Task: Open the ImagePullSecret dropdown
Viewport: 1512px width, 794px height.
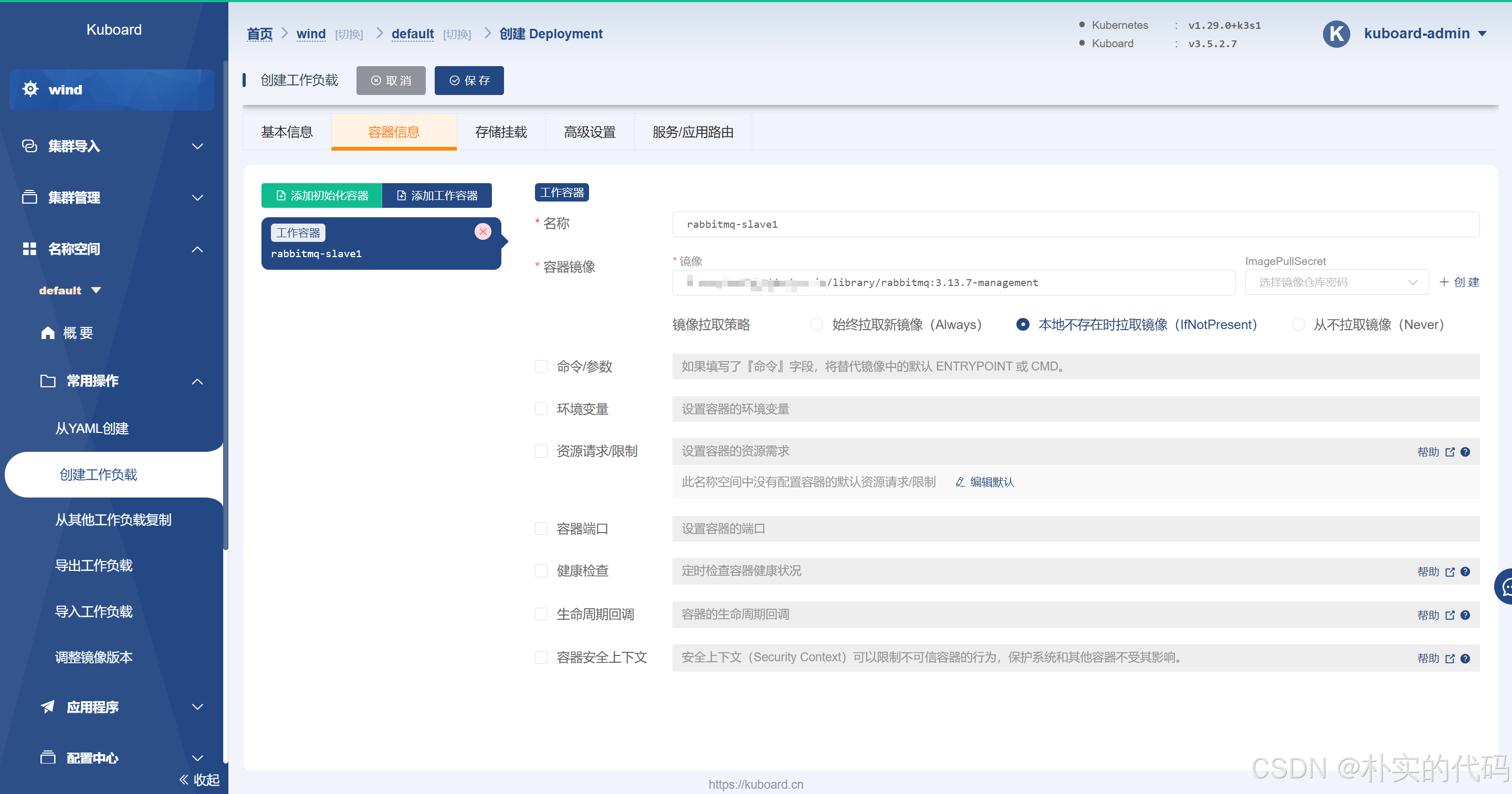Action: (x=1336, y=282)
